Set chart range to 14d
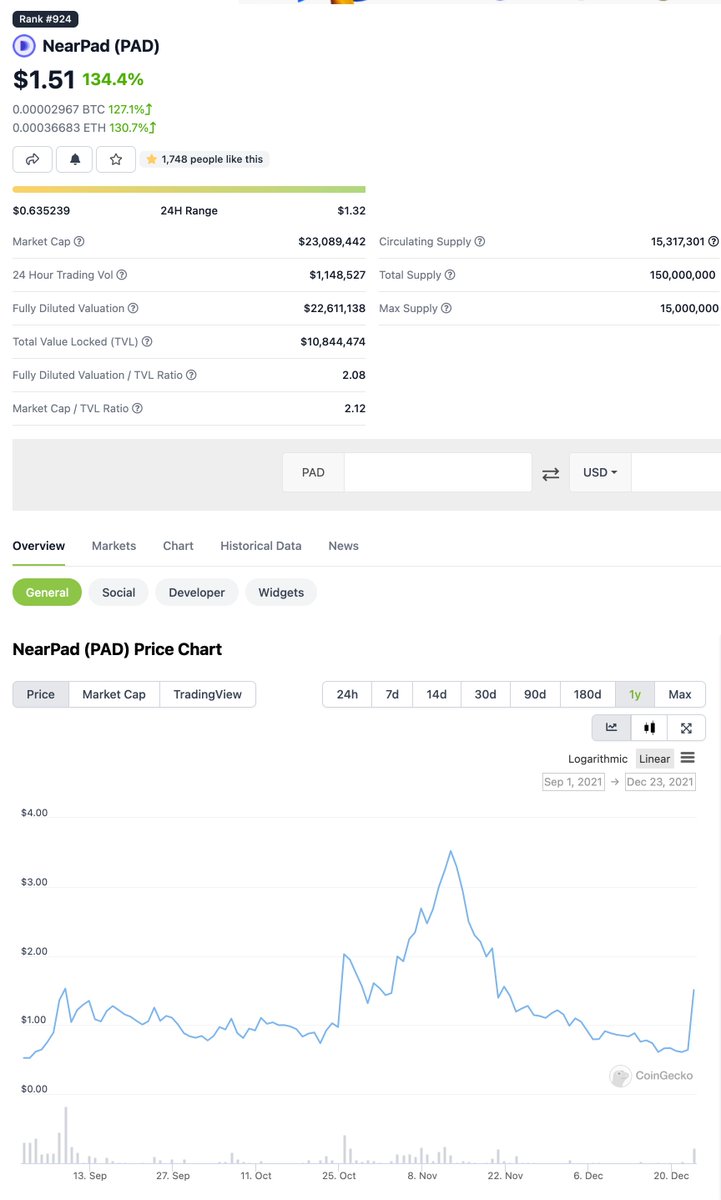 pos(437,694)
